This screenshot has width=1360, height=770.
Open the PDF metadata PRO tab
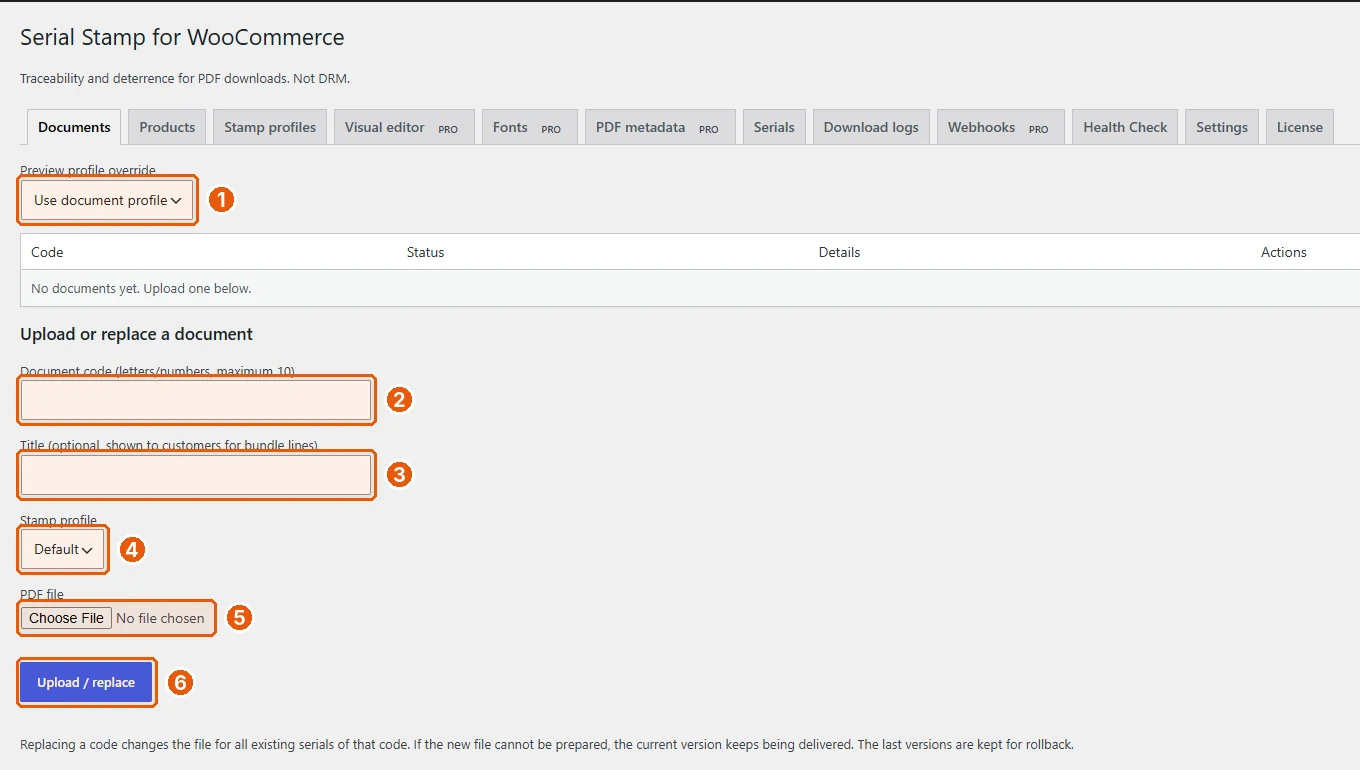pos(660,127)
